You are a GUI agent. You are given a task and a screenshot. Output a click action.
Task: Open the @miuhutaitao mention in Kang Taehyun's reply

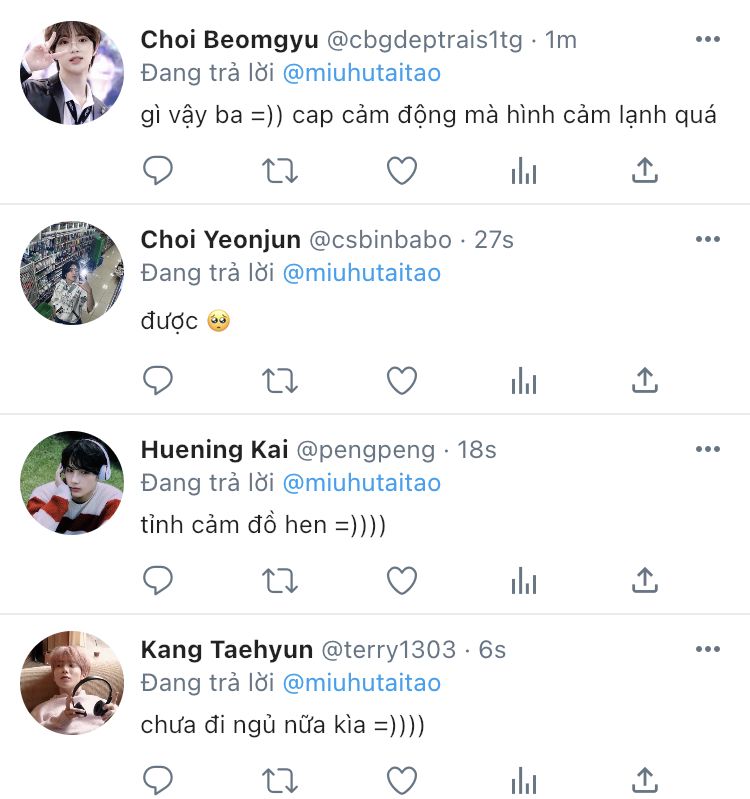click(362, 683)
